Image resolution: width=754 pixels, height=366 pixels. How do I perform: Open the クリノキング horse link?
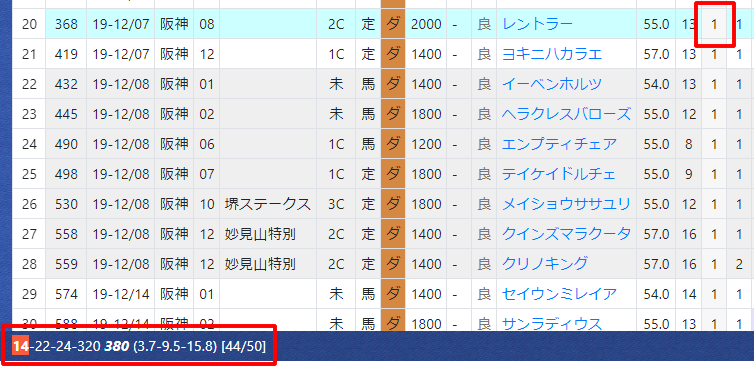coord(545,264)
